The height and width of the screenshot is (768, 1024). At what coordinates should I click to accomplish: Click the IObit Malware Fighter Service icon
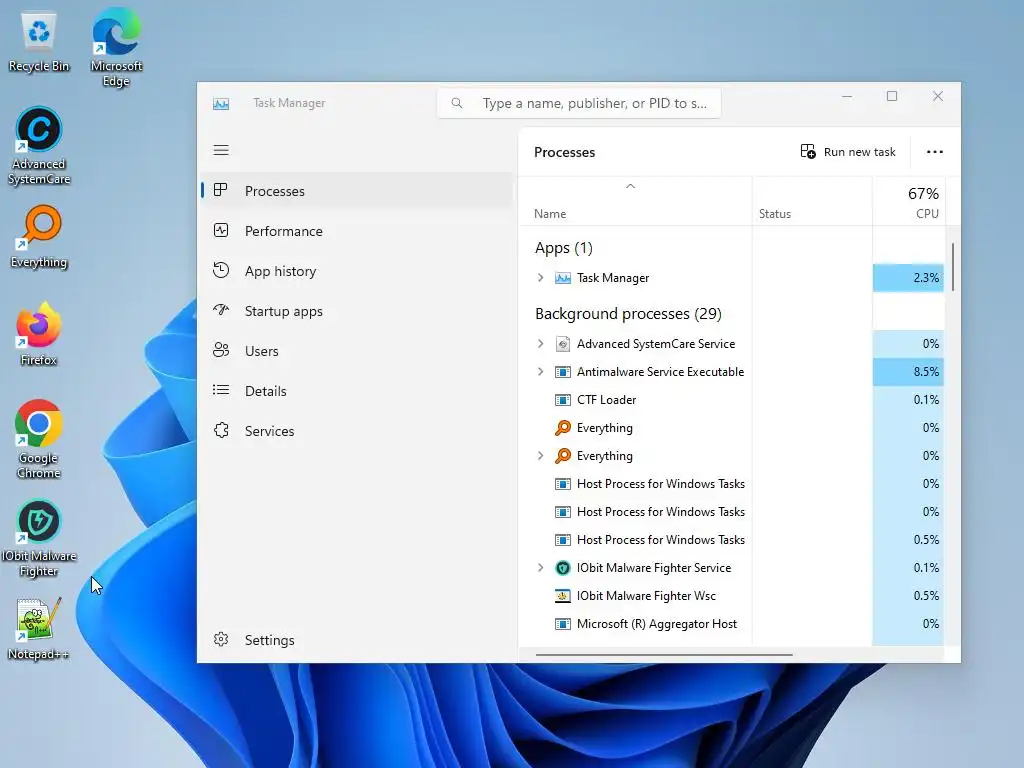(562, 568)
